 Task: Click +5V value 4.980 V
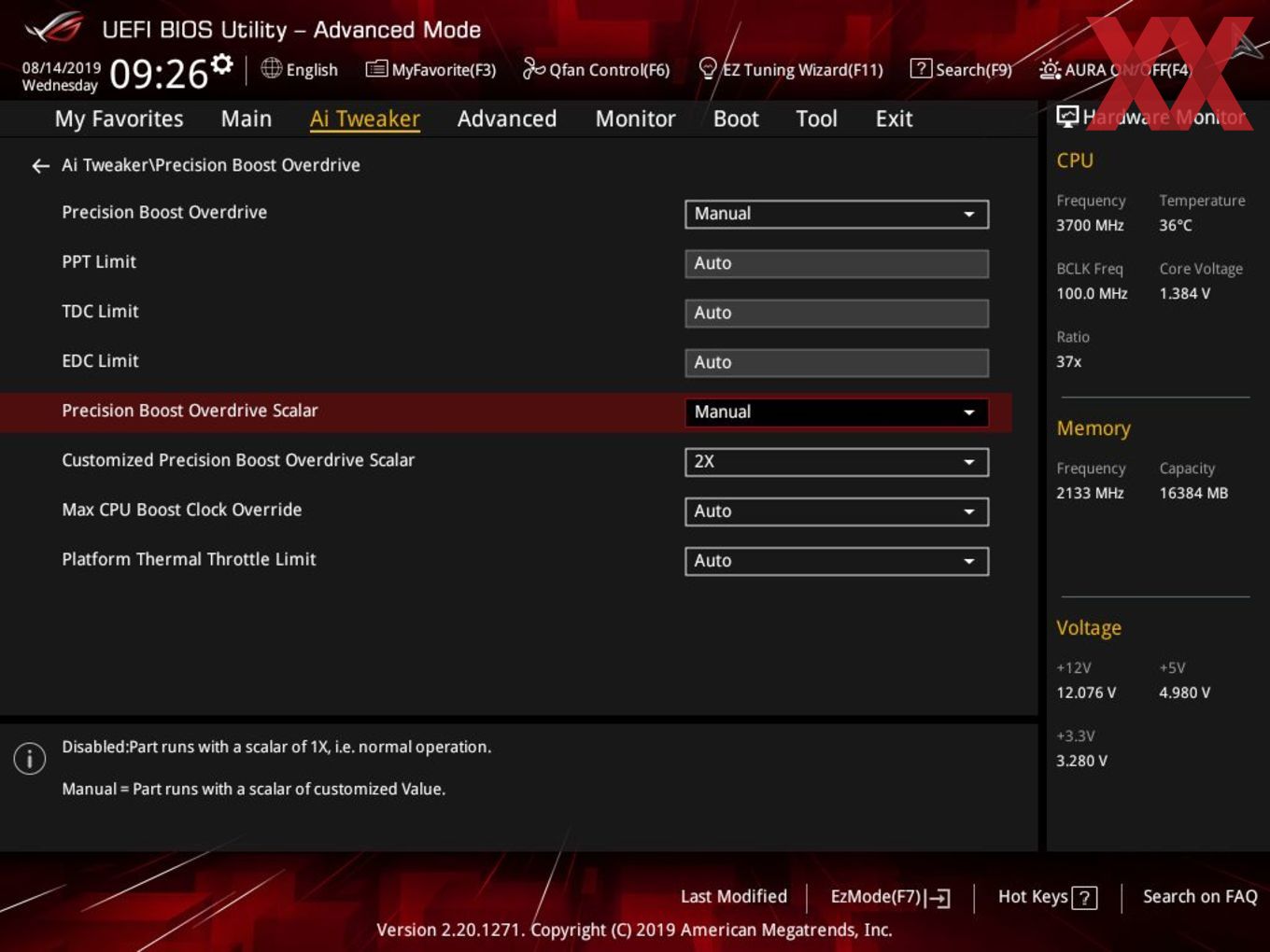point(1185,693)
